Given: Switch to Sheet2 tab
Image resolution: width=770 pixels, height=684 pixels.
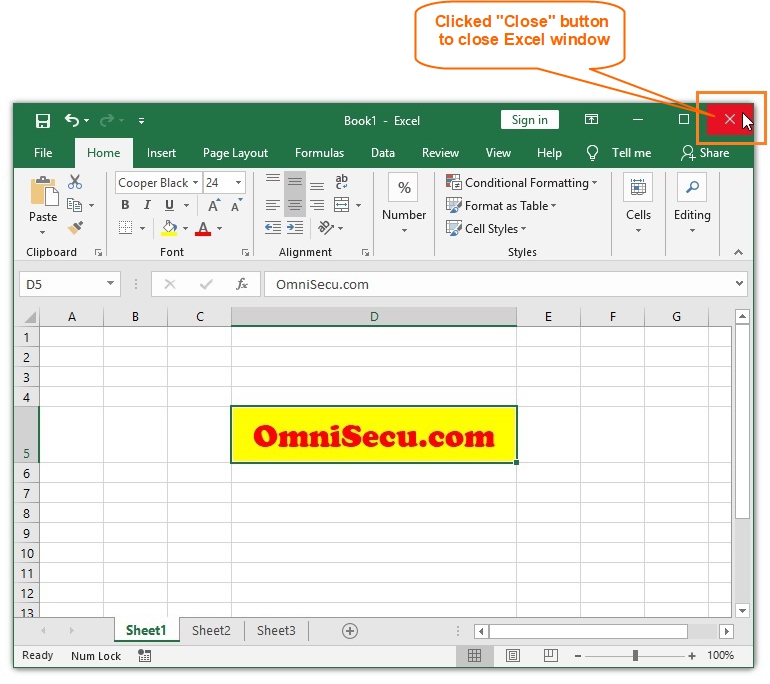Looking at the screenshot, I should coord(211,630).
